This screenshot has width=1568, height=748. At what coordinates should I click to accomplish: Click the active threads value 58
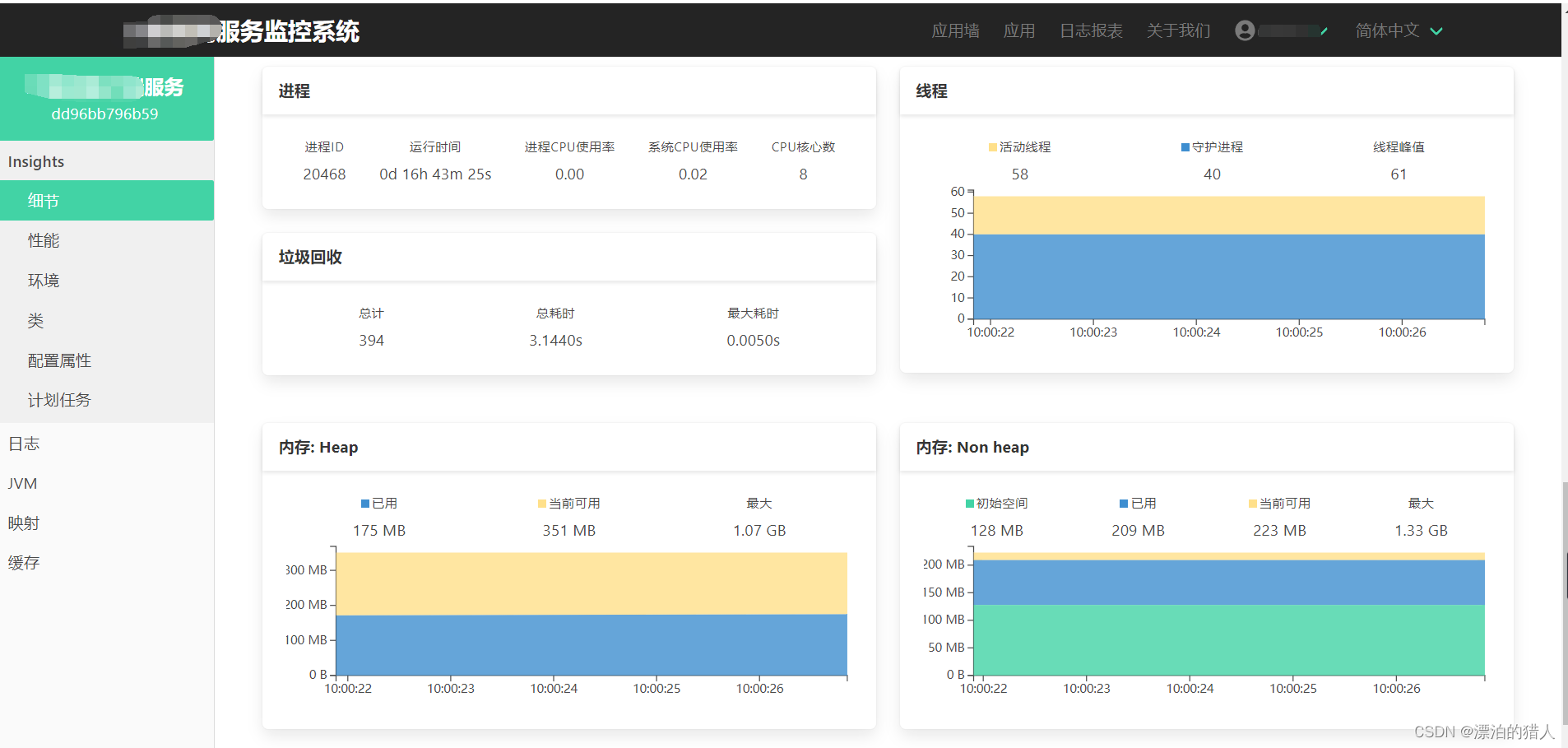(x=1019, y=174)
